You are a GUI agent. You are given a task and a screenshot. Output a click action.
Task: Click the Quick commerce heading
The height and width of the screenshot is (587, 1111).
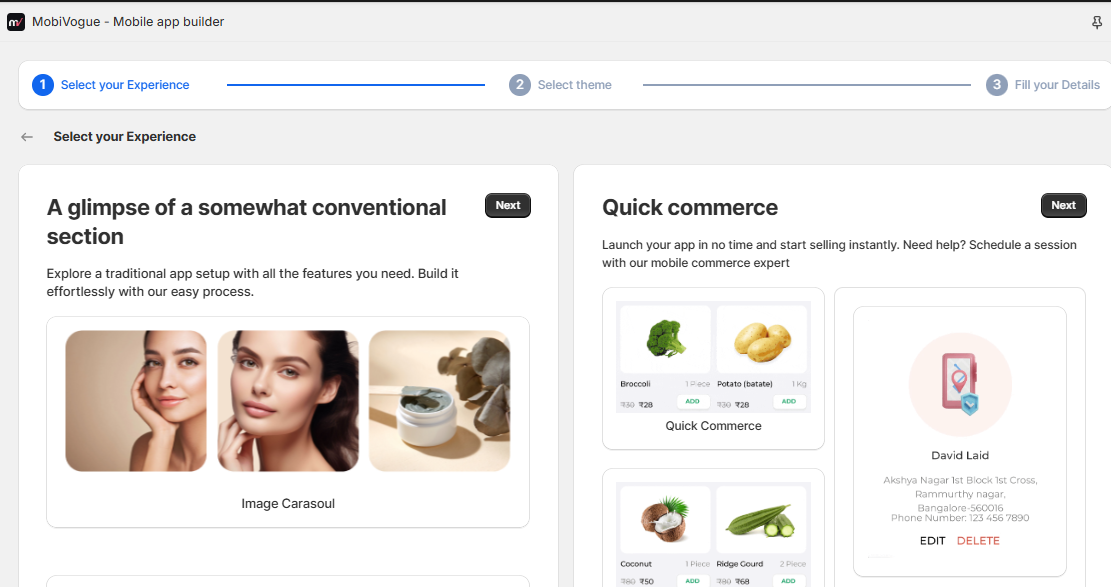[690, 208]
